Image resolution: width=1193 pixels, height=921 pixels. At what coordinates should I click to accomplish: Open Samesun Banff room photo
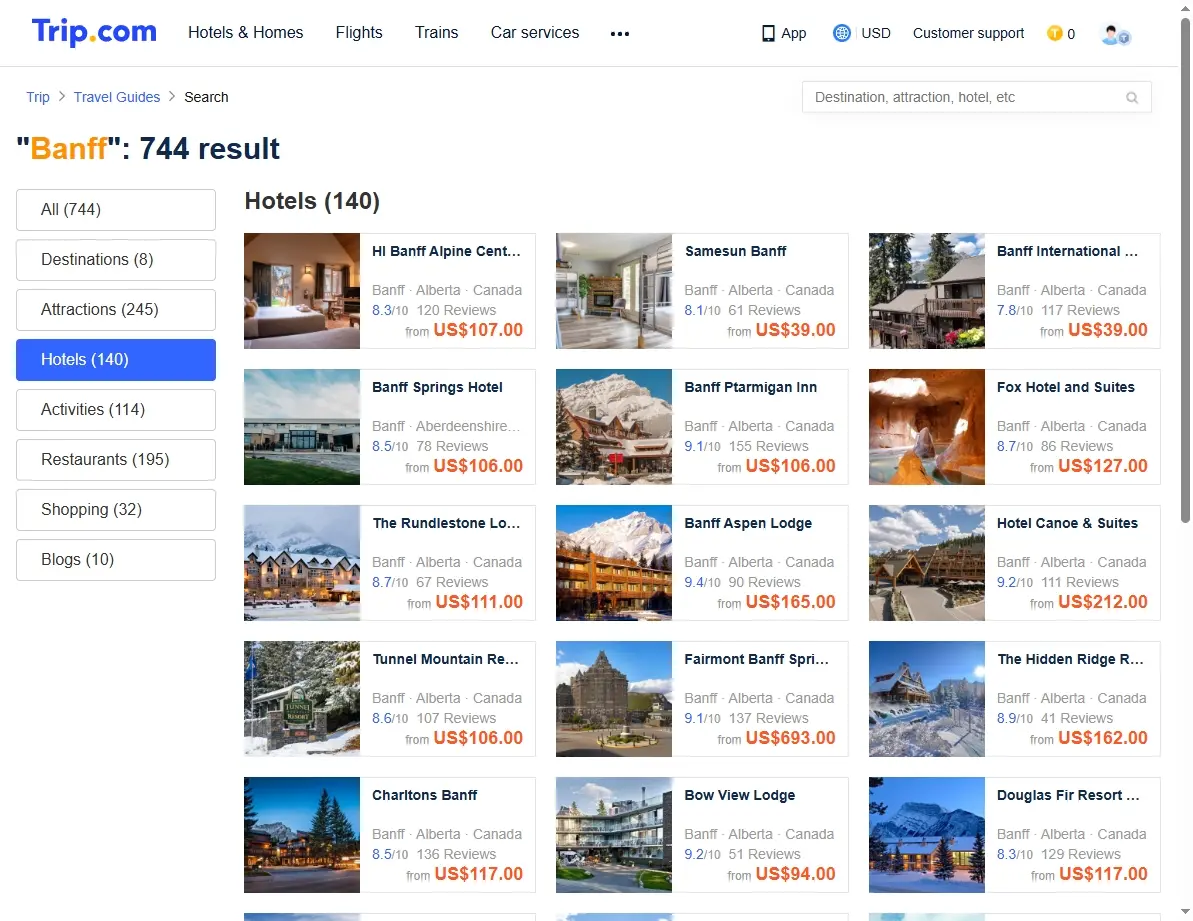point(614,291)
